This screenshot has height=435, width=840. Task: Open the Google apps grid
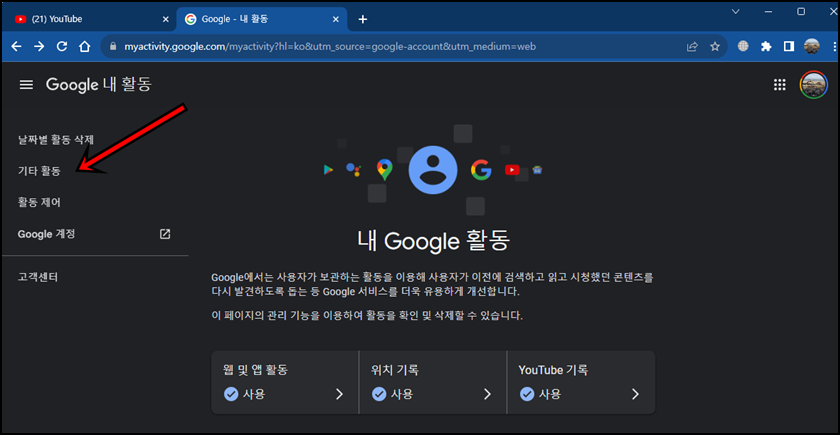[779, 85]
